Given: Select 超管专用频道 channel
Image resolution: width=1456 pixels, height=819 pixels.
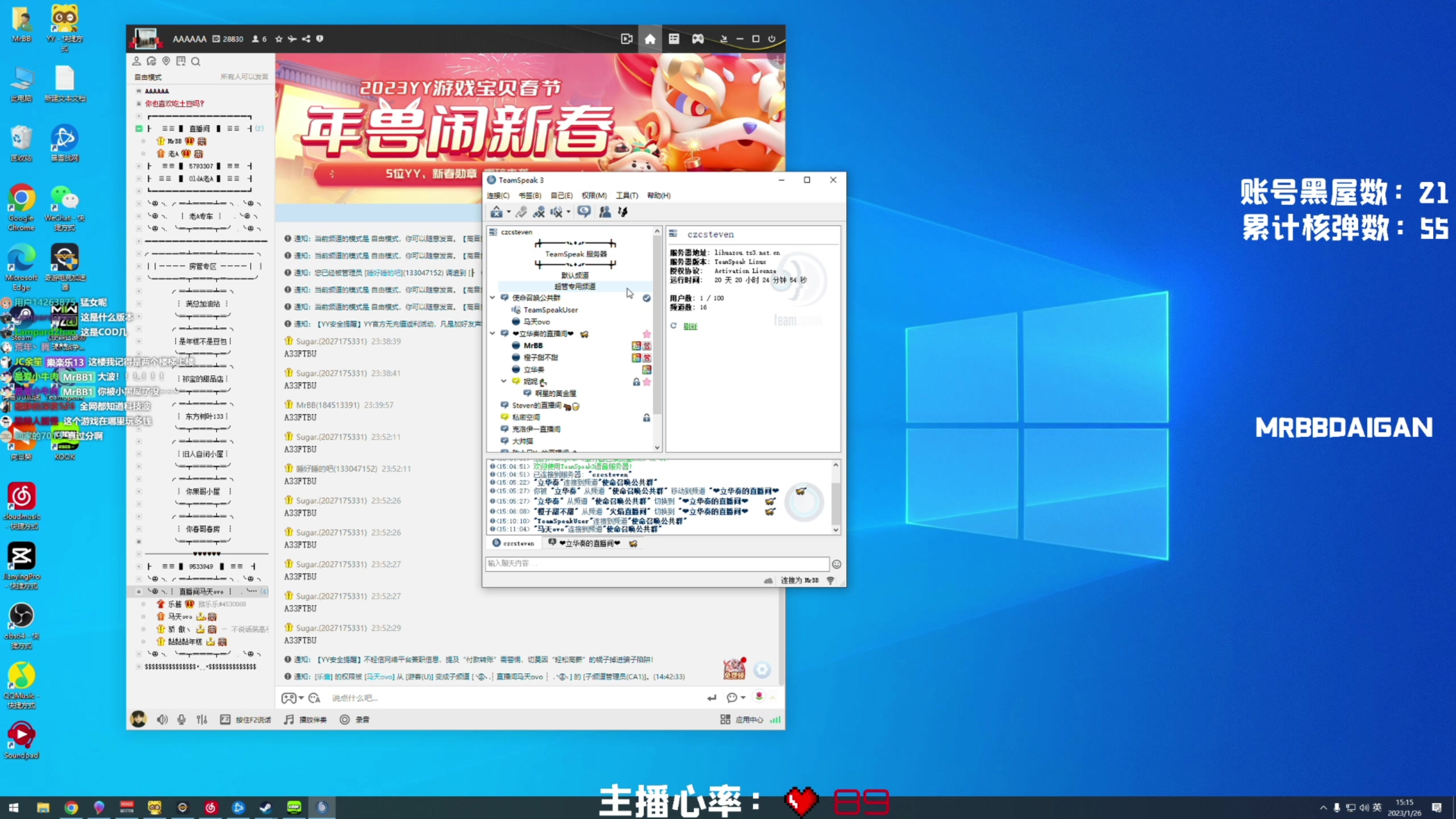Looking at the screenshot, I should tap(574, 287).
